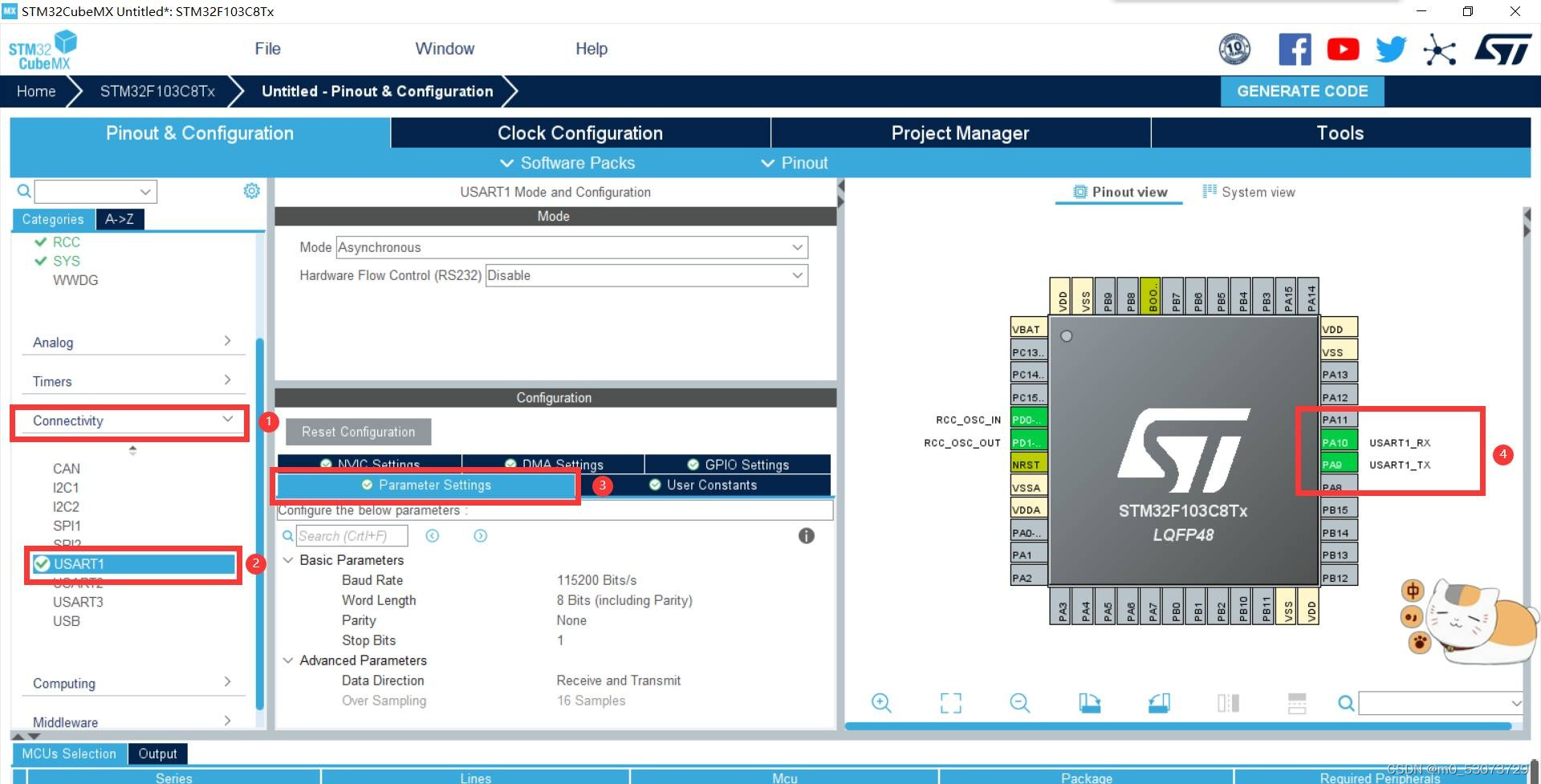Viewport: 1541px width, 784px height.
Task: Open the Twitter bird icon
Action: click(x=1391, y=50)
